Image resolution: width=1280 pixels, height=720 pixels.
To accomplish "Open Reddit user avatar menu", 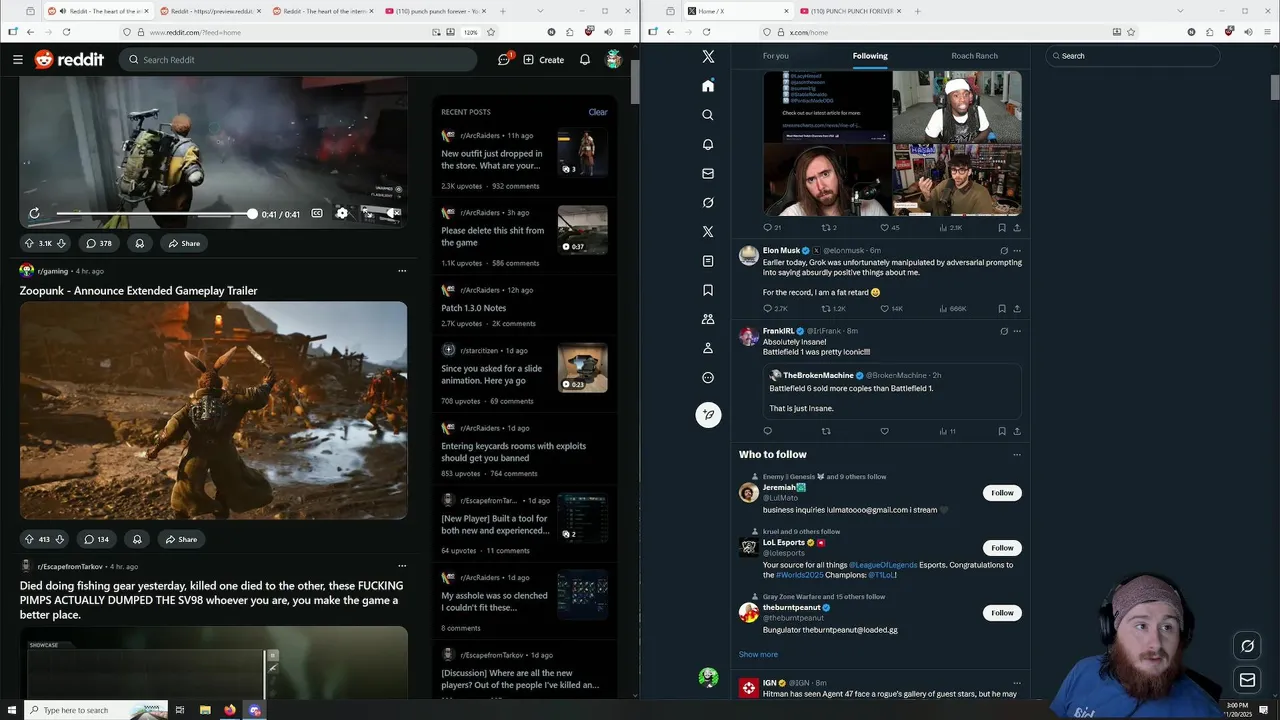I will pyautogui.click(x=613, y=59).
